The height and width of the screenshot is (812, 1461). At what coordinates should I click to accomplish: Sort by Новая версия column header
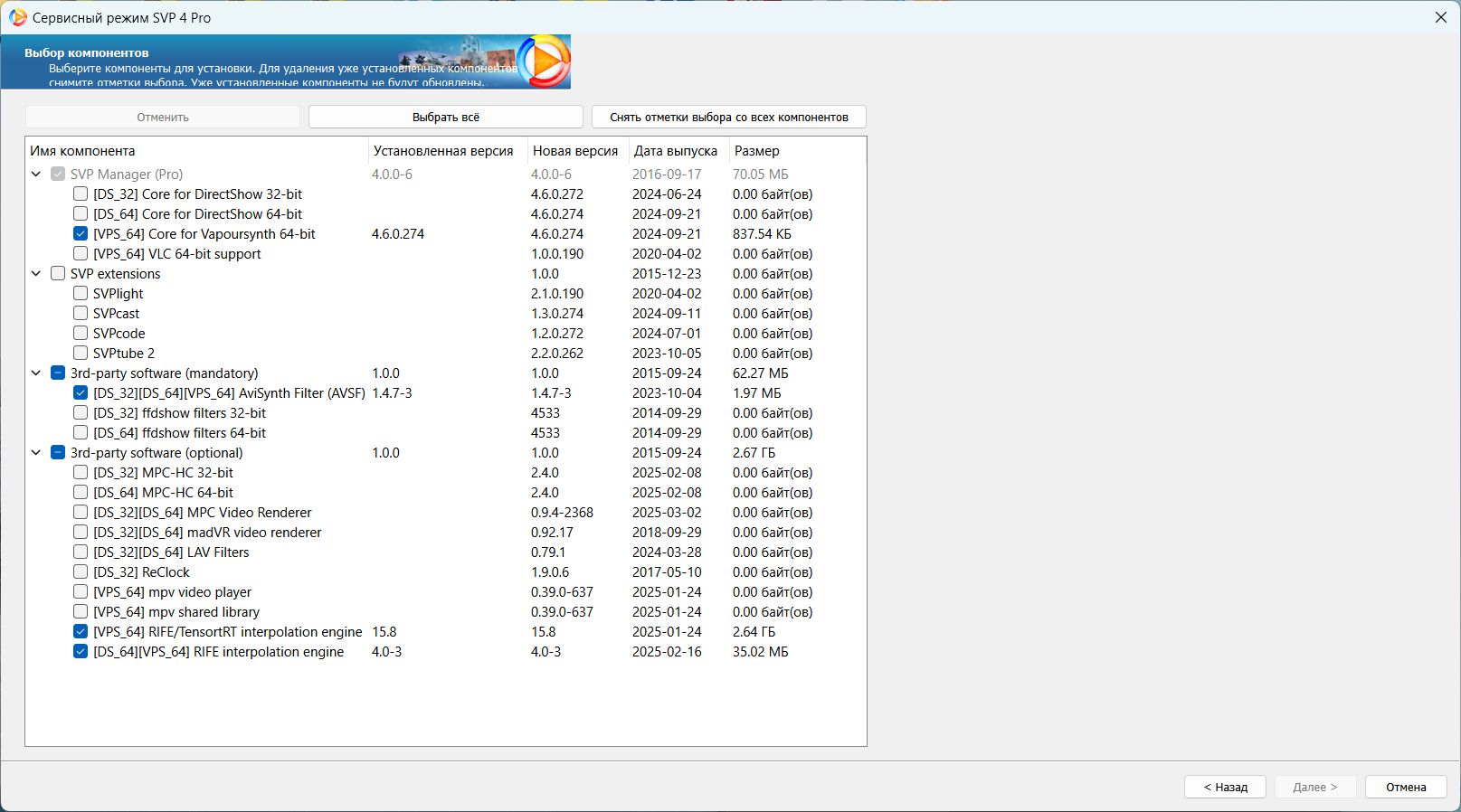(x=579, y=151)
